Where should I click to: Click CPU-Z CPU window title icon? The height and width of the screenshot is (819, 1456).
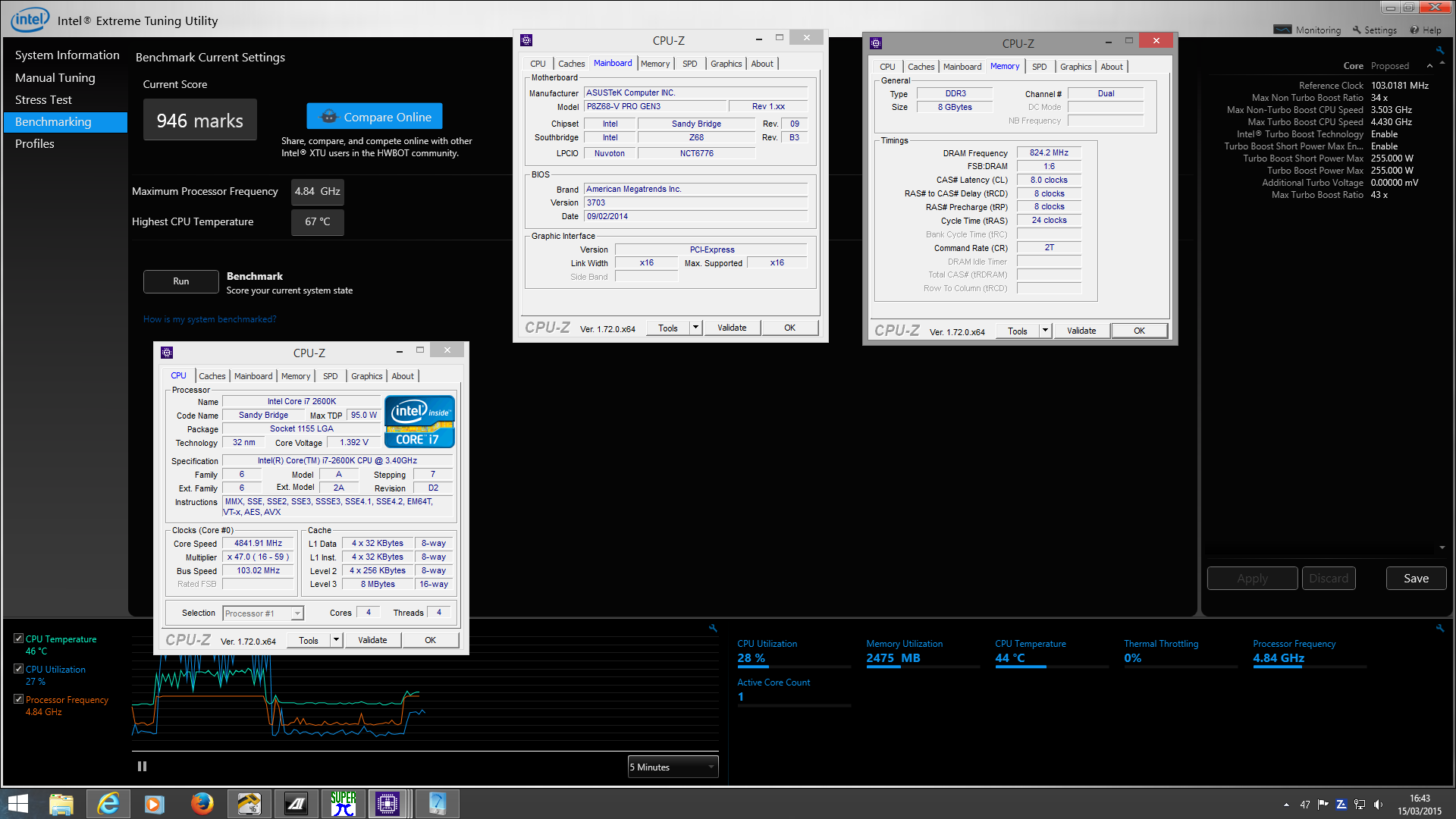[x=167, y=353]
